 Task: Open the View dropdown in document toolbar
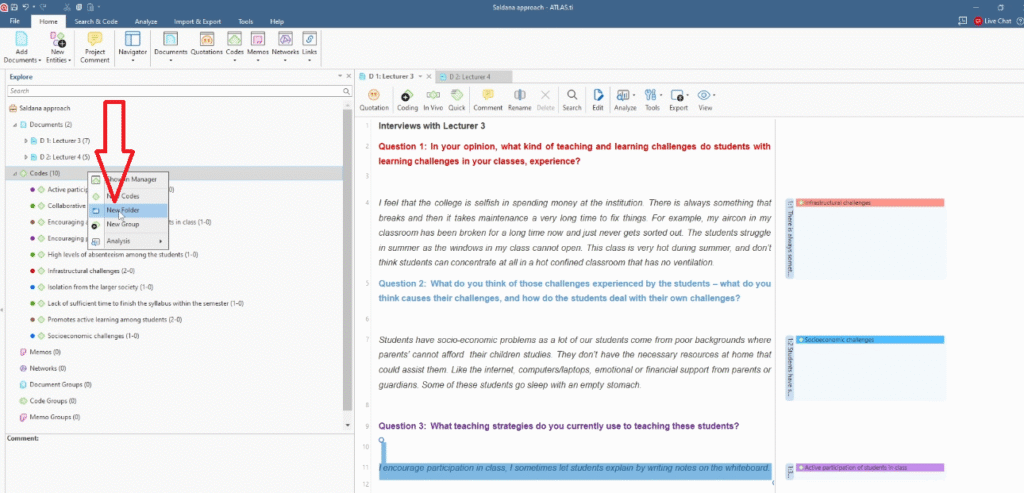tap(705, 97)
